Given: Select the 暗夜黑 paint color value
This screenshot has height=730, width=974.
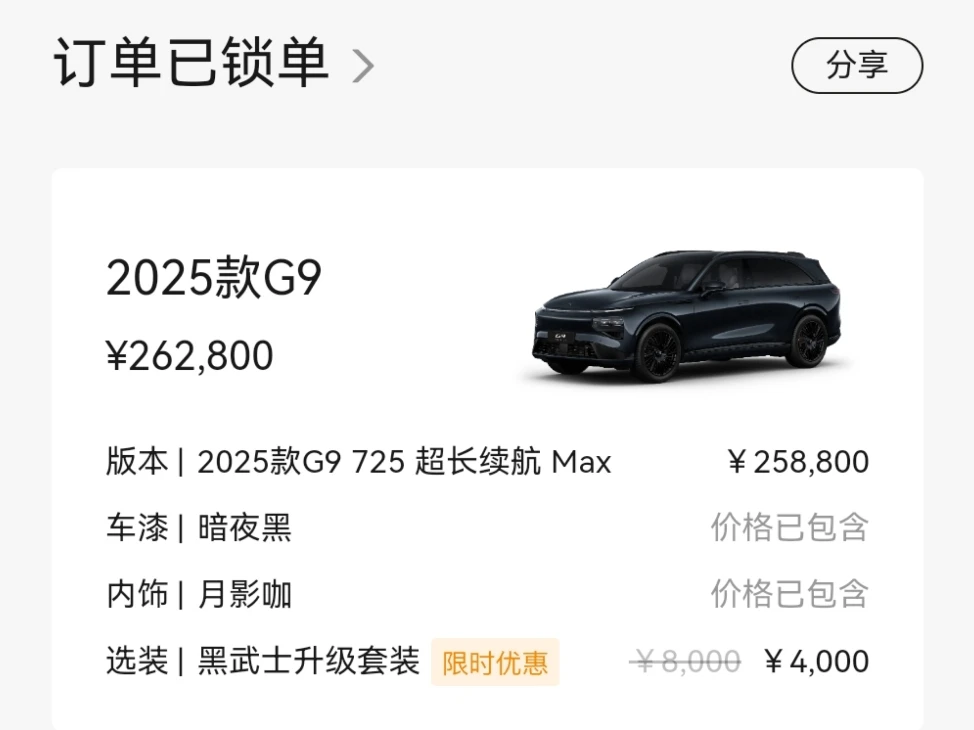Looking at the screenshot, I should [x=245, y=527].
